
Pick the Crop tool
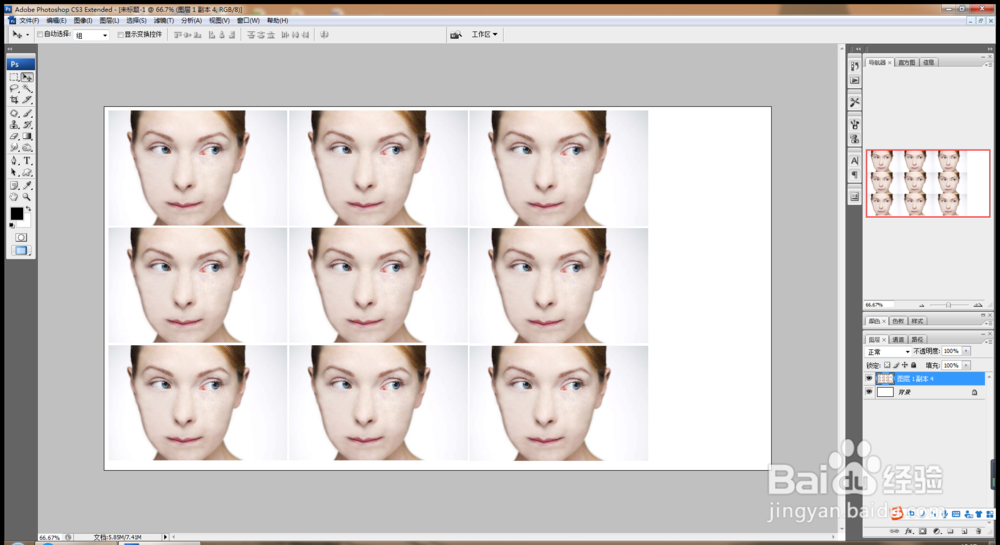tap(15, 100)
